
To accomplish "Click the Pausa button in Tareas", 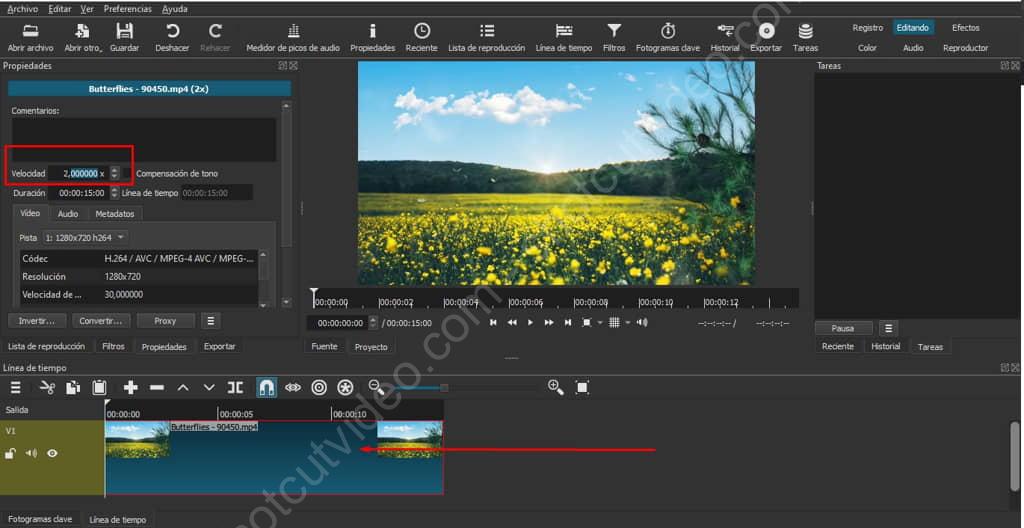I will [x=843, y=328].
